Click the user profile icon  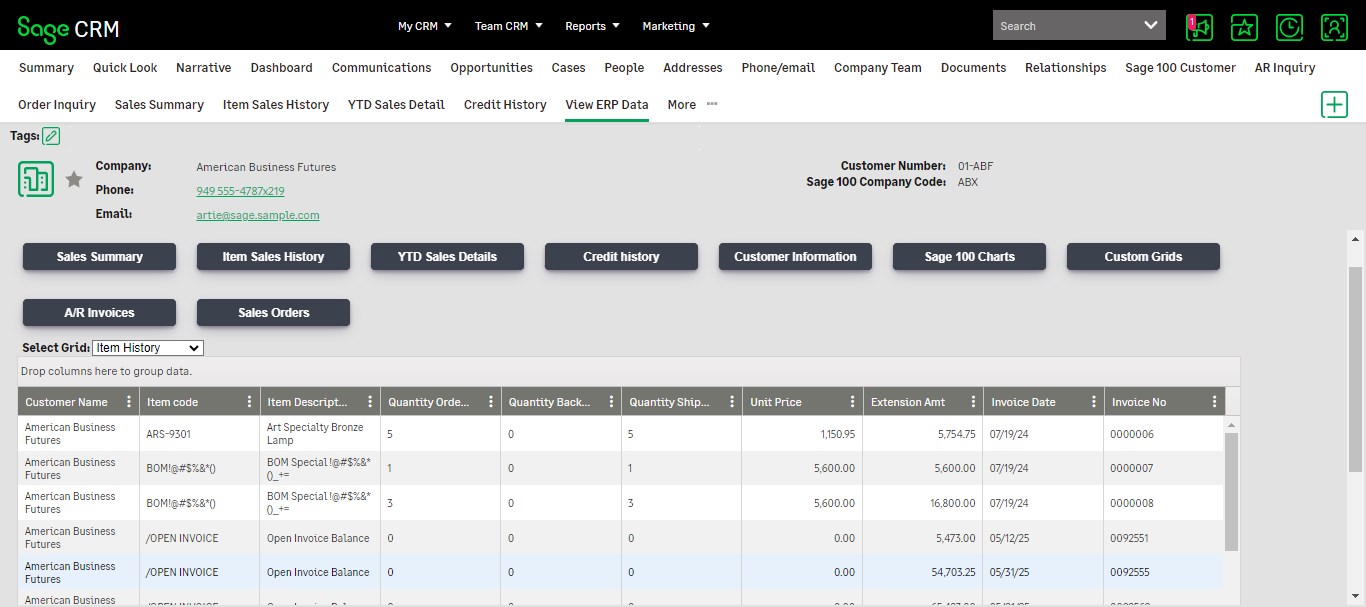point(1334,27)
